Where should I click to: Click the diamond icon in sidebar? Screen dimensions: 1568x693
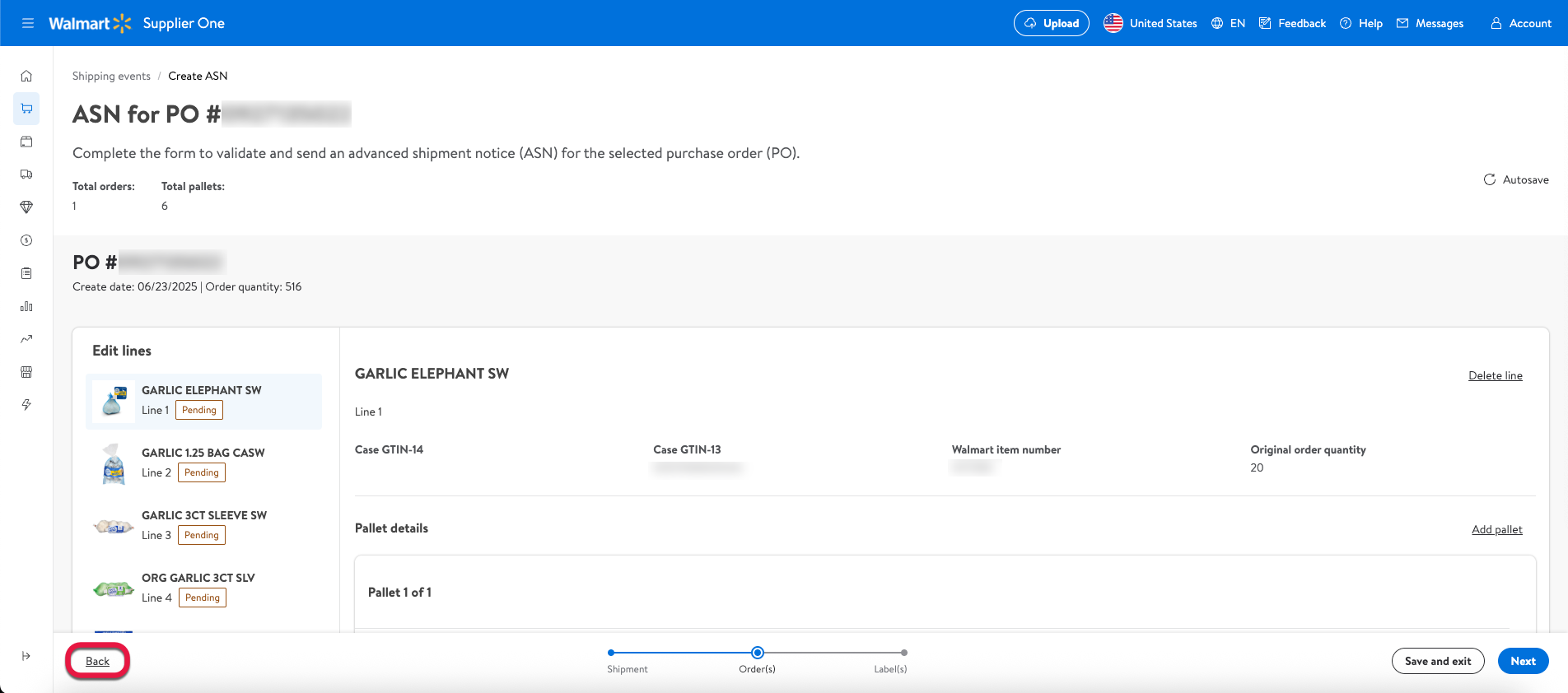(x=26, y=207)
